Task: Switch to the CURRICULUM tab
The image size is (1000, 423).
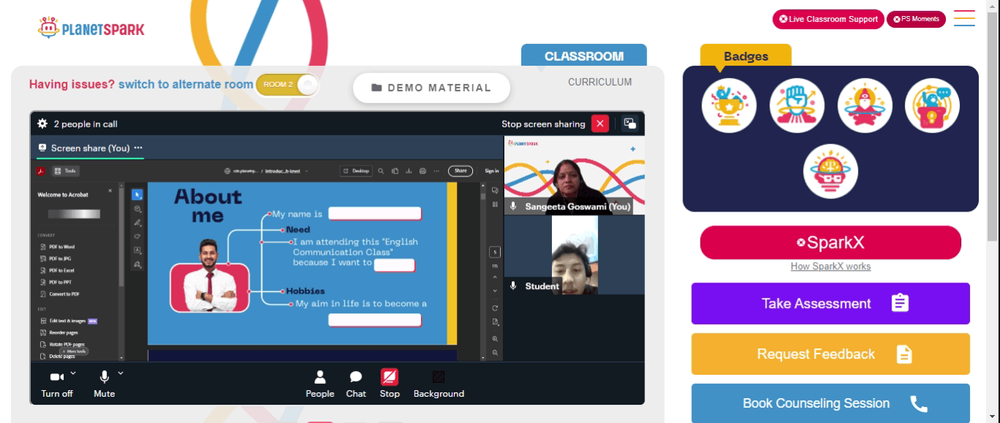Action: (x=599, y=82)
